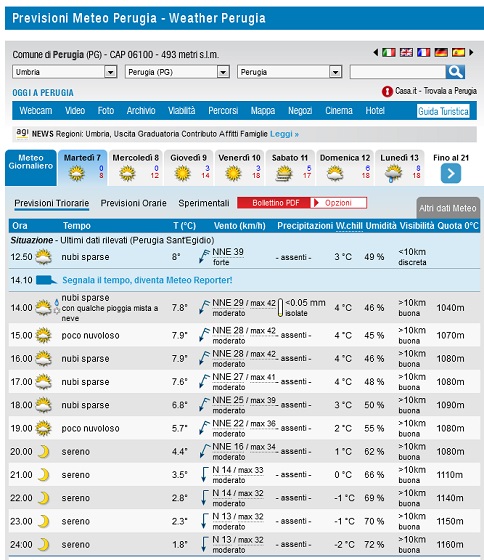Switch to Sperimentali forecasts
Screen dimensions: 484x560
pyautogui.click(x=204, y=203)
